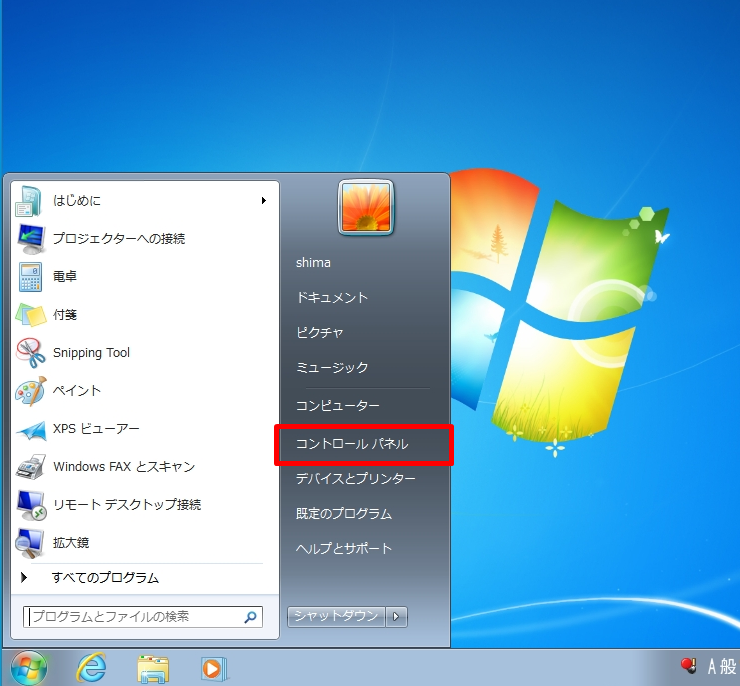Click the Windows Start orb
This screenshot has width=740, height=686.
click(x=29, y=668)
